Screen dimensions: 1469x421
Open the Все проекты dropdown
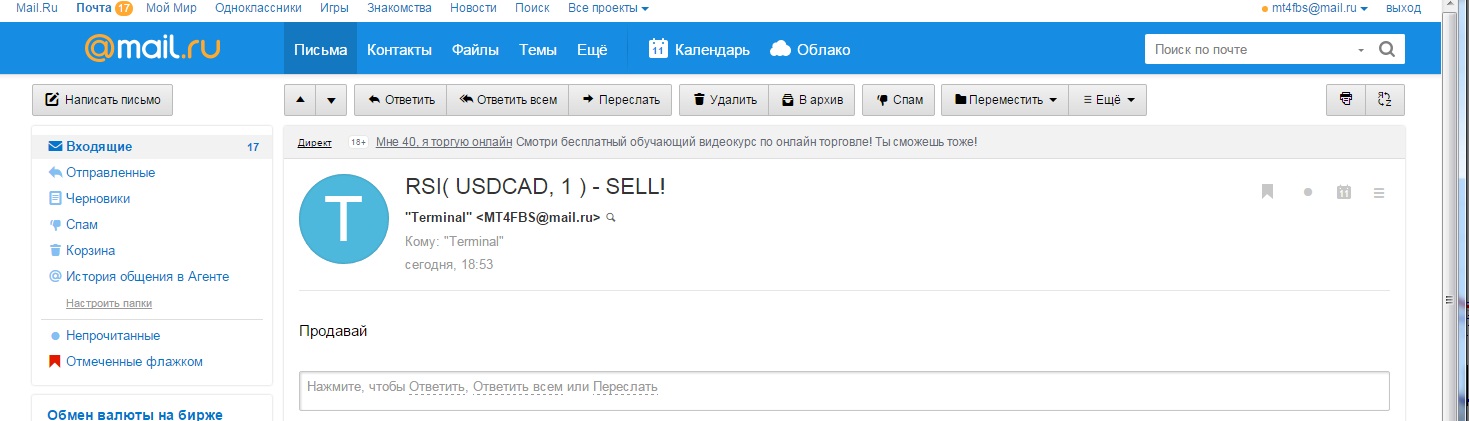click(608, 8)
